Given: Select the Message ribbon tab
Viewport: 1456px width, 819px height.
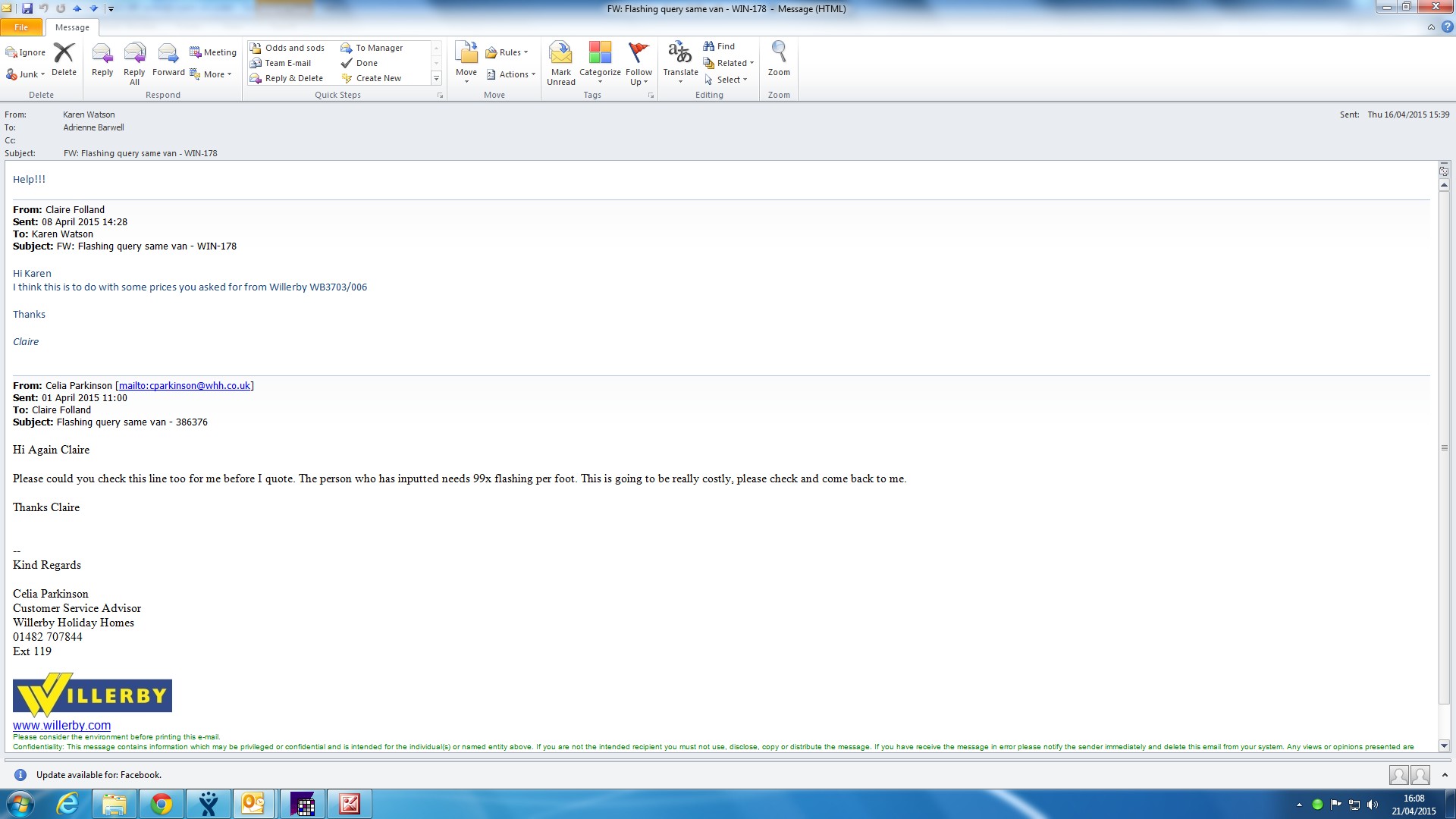Looking at the screenshot, I should (x=72, y=27).
